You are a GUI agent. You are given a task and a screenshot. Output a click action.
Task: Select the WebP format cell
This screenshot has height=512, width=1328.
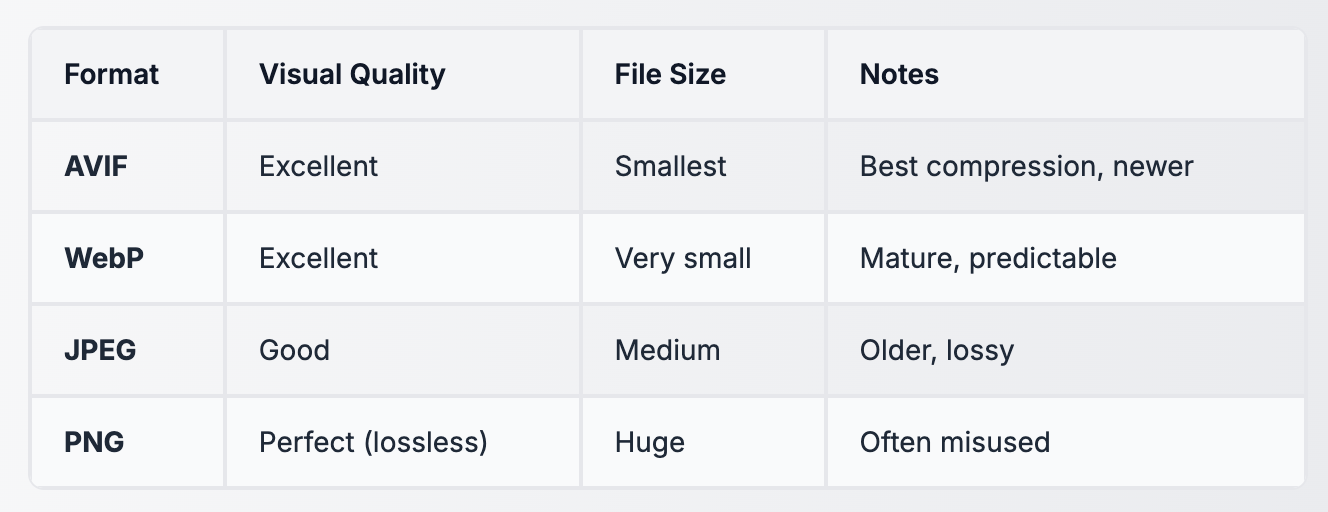point(104,258)
